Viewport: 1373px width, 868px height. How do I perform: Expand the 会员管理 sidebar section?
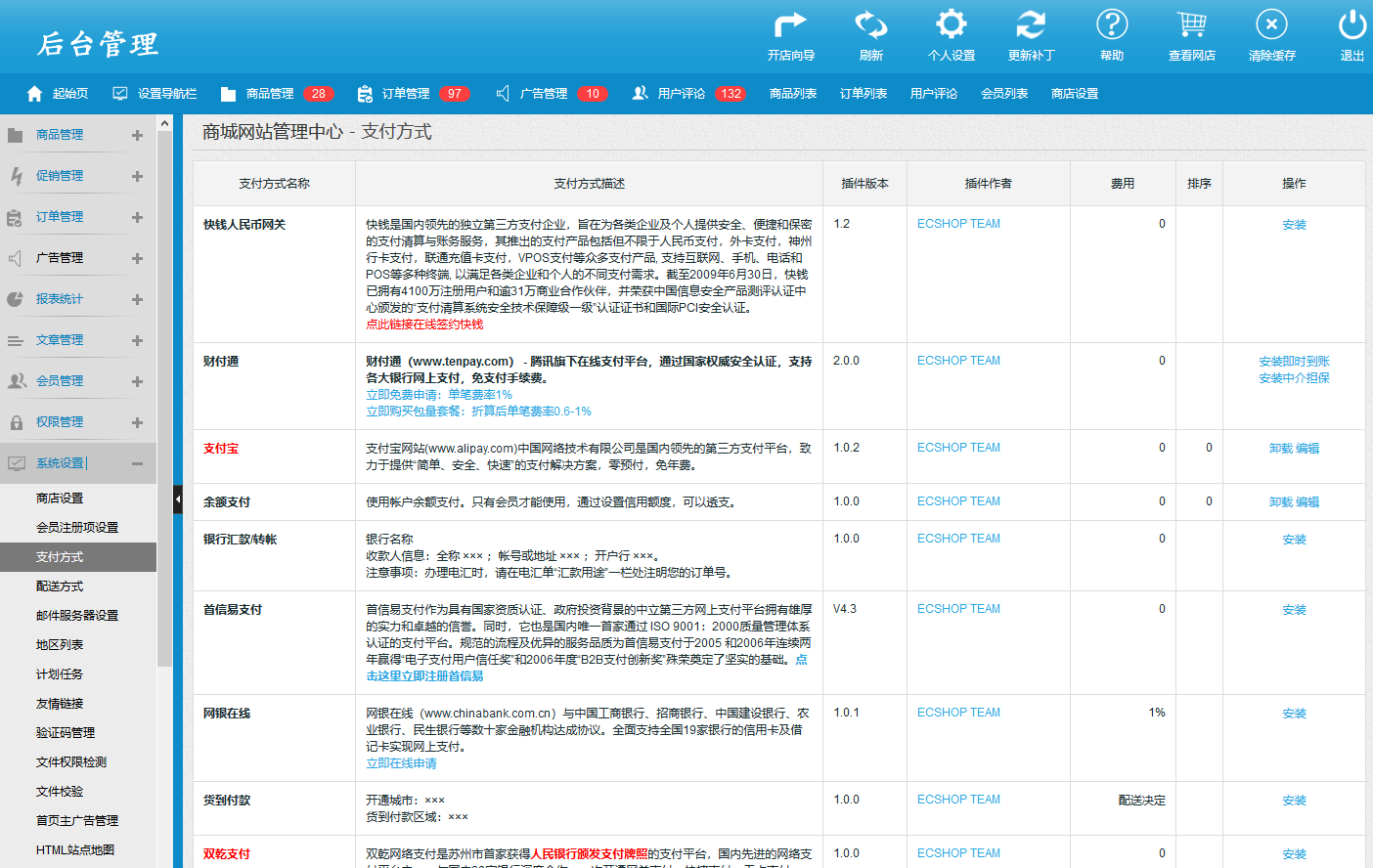[137, 381]
